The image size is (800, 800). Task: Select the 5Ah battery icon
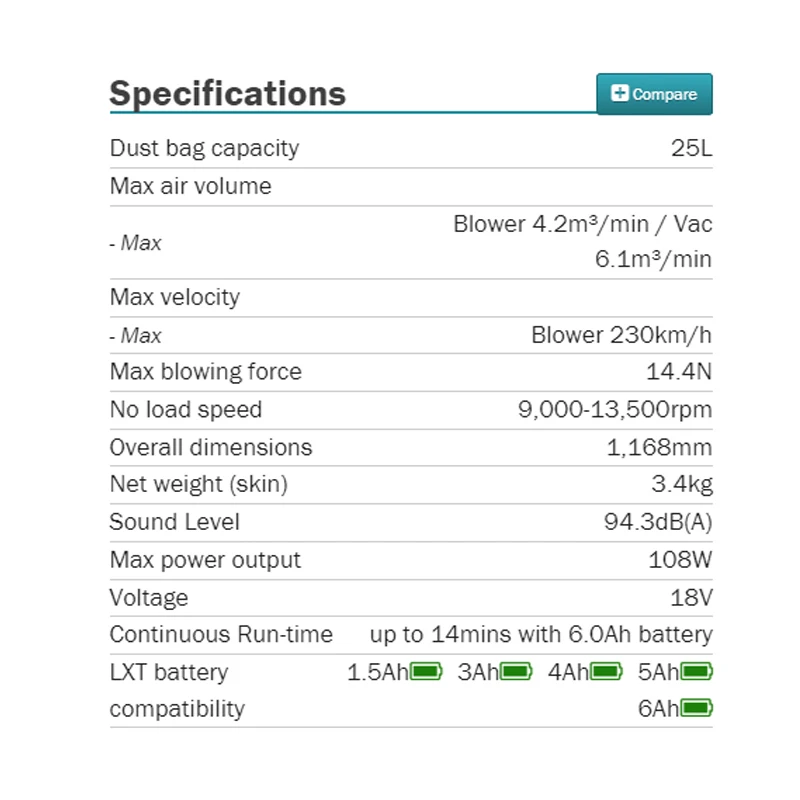pos(696,671)
